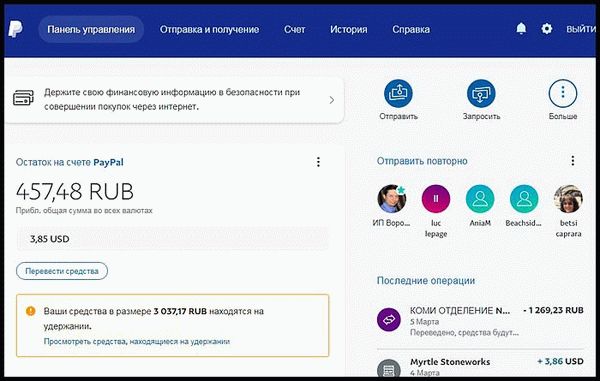Click the КОМИ ОТДЕЛЕНИЕ transfer icon
This screenshot has height=381, width=600.
[x=389, y=320]
